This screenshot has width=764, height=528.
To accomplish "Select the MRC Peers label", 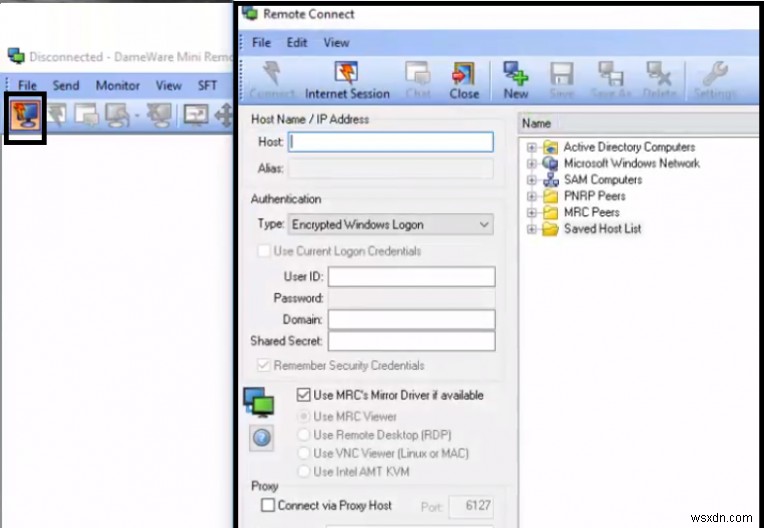I will tap(592, 212).
